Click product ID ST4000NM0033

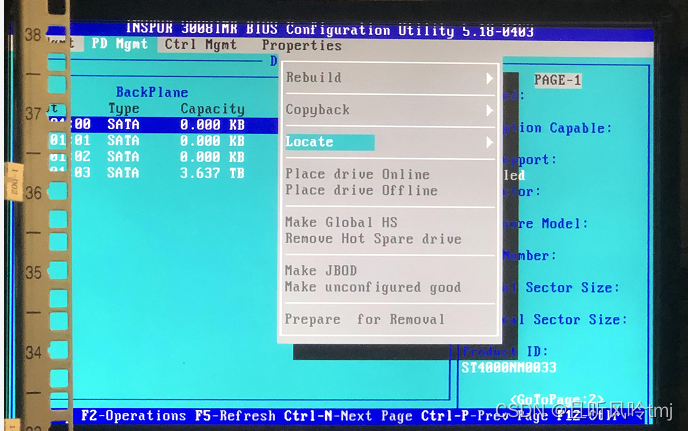coord(509,367)
